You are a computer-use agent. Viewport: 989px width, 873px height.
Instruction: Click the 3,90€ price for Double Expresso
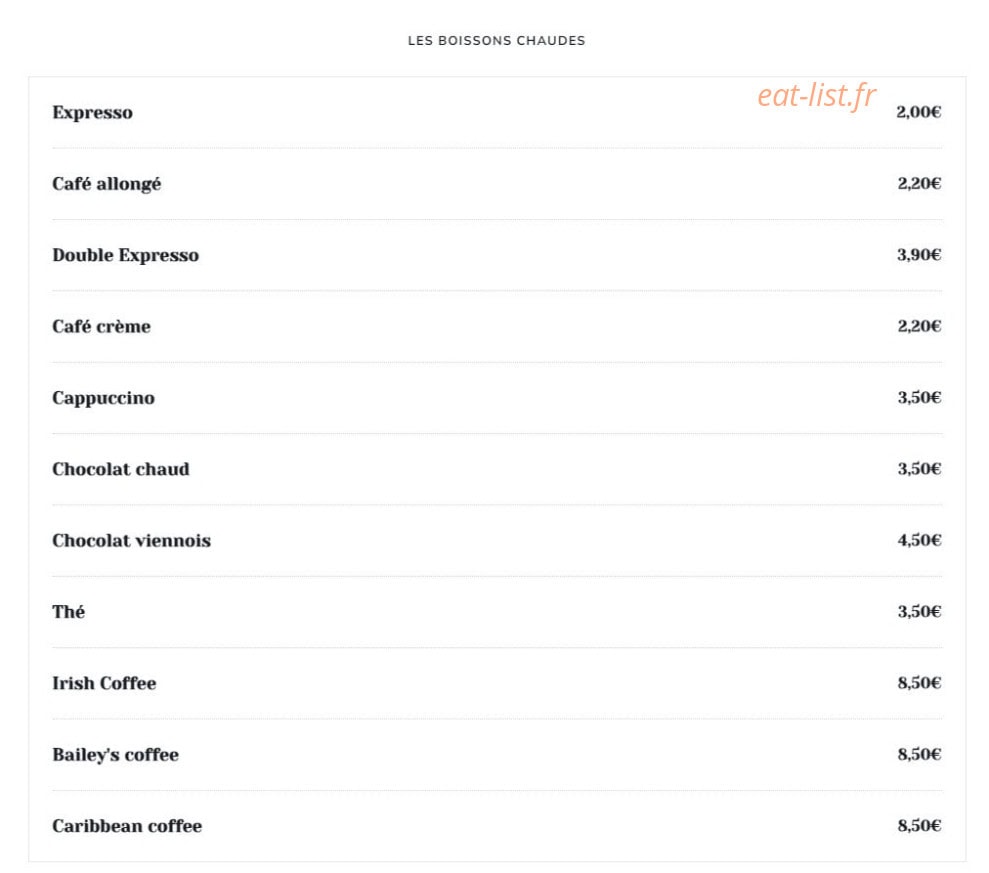(919, 255)
